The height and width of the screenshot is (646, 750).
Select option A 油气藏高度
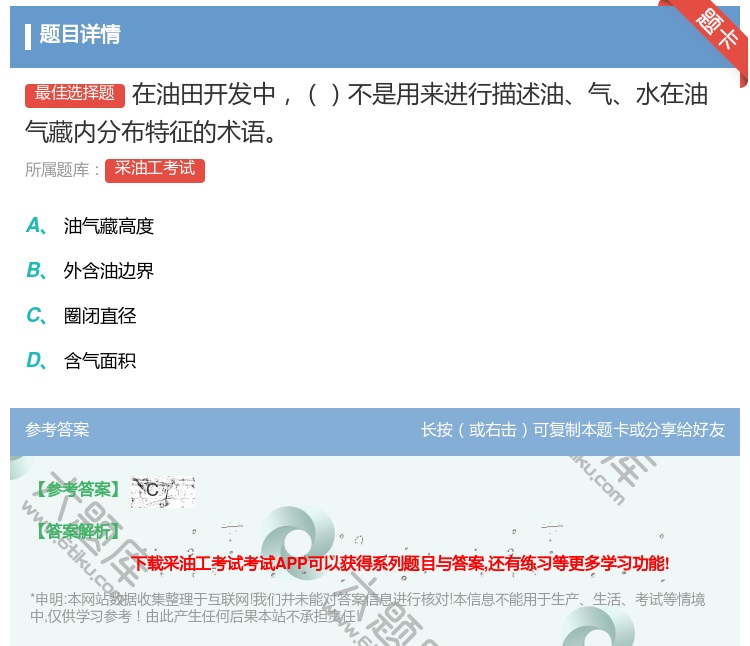point(90,226)
